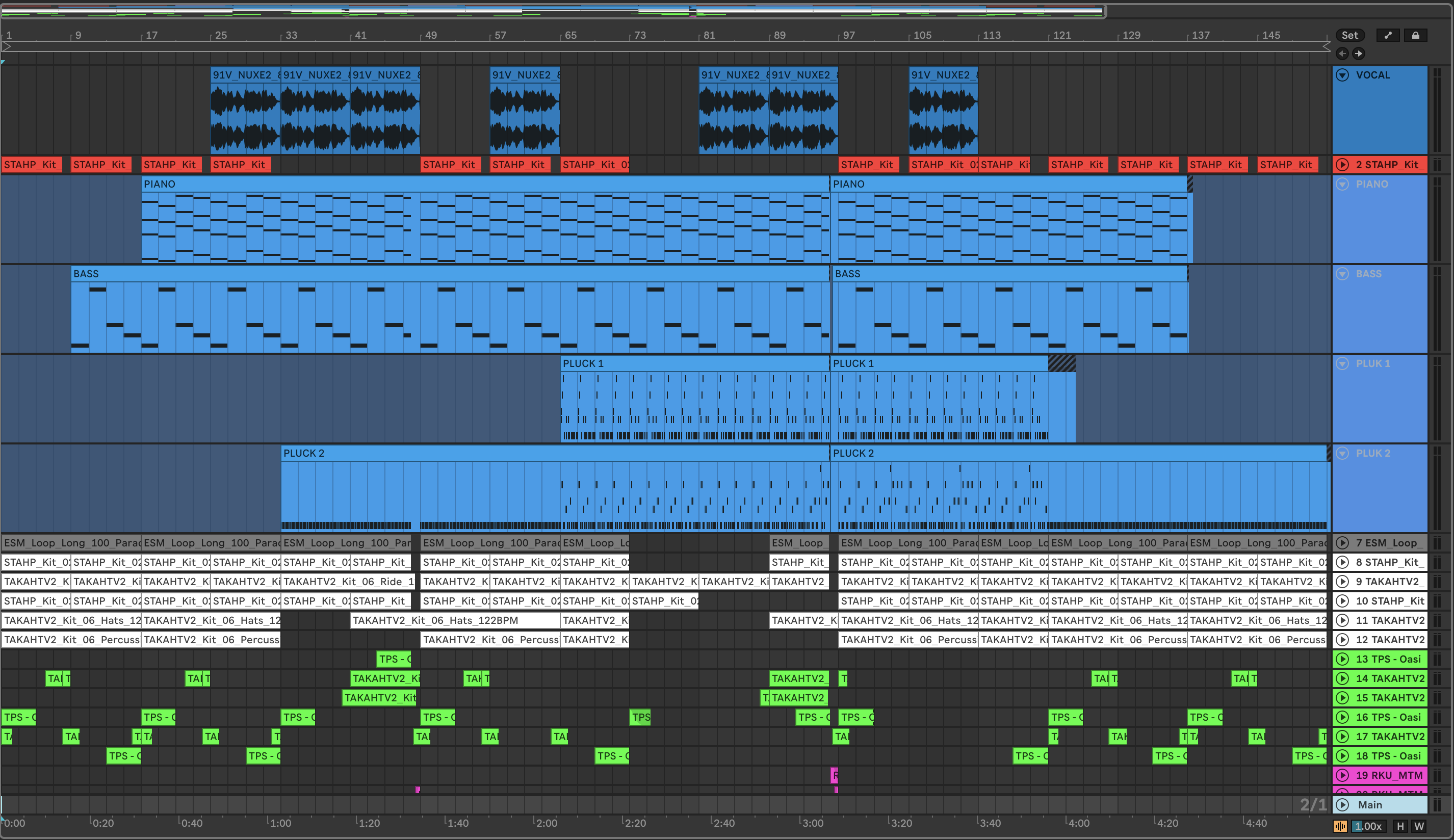The image size is (1454, 840).
Task: Unfold the 13 TPS - Oasi track
Action: [x=1343, y=659]
